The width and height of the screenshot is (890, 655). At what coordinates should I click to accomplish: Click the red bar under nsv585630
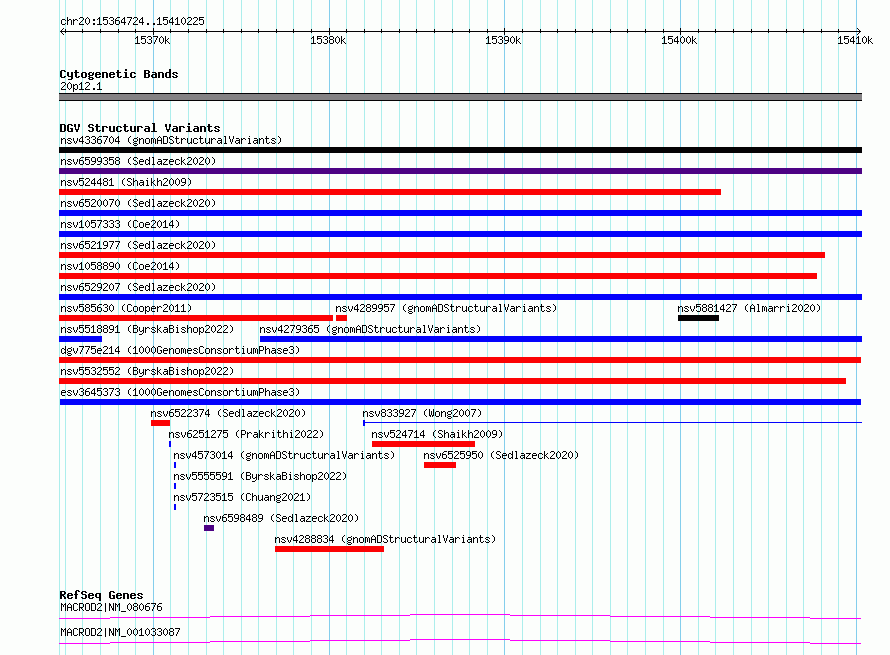click(196, 318)
